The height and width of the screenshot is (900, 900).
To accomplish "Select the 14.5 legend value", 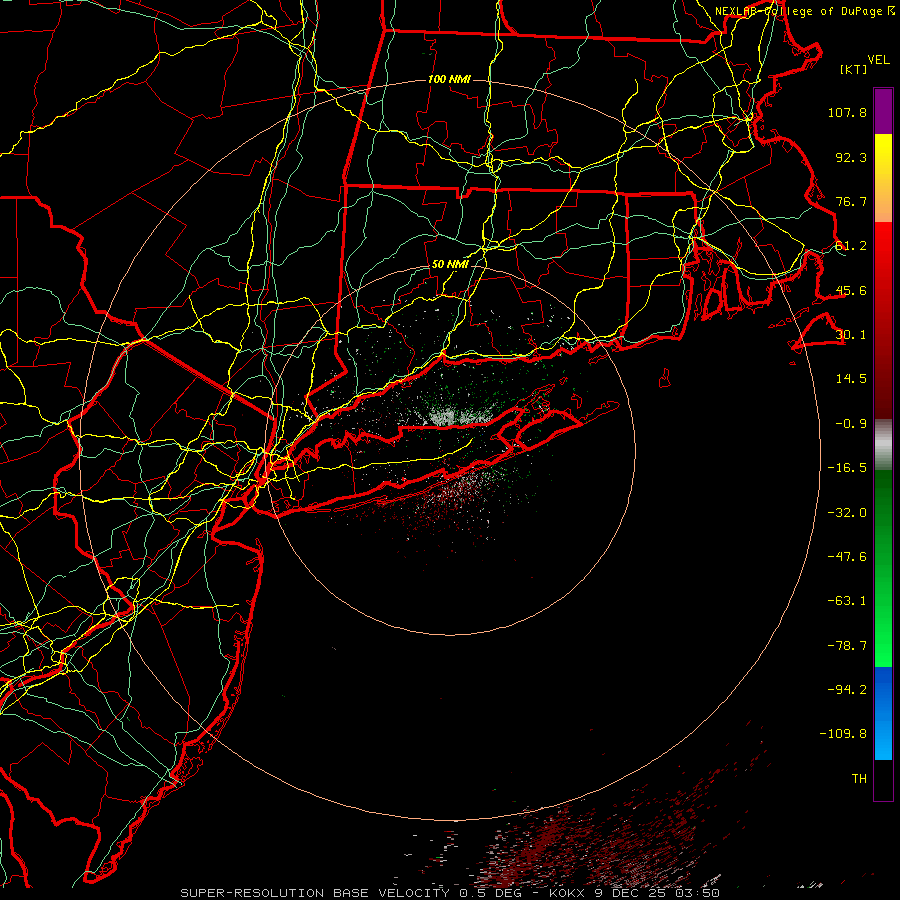I will pyautogui.click(x=851, y=379).
